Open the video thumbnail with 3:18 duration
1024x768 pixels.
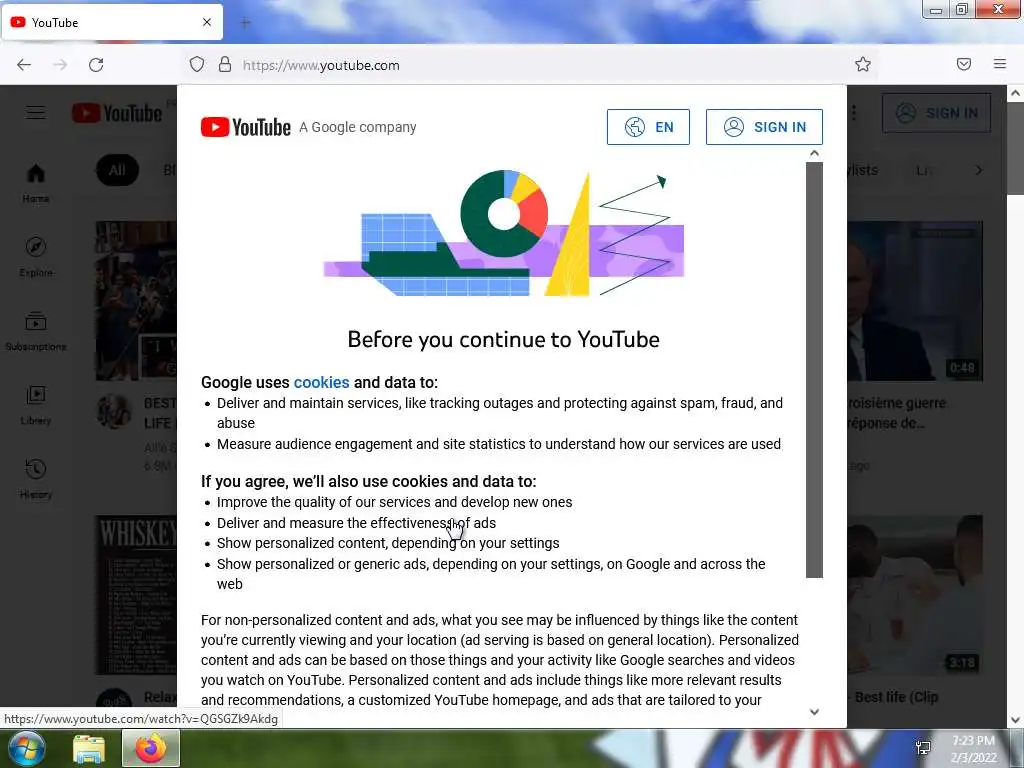tap(915, 595)
